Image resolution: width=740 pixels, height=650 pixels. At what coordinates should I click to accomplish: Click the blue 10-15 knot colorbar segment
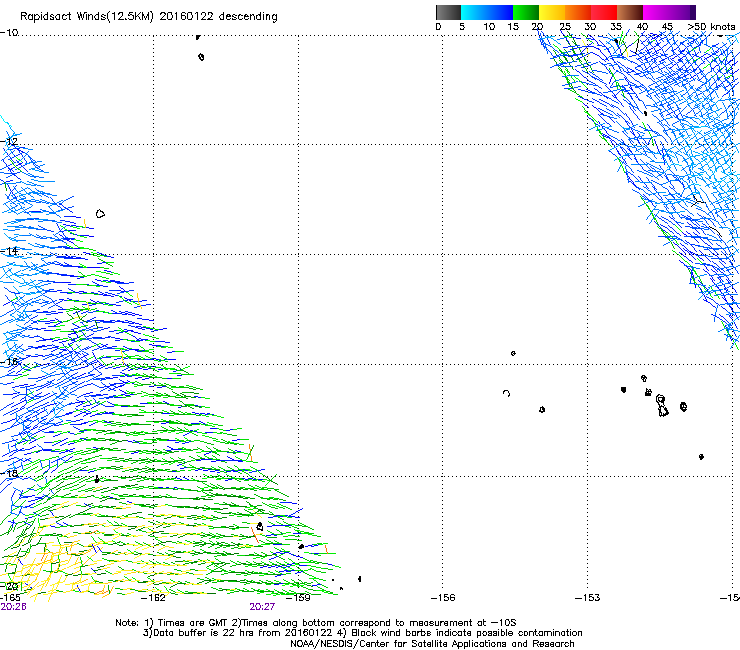500,12
